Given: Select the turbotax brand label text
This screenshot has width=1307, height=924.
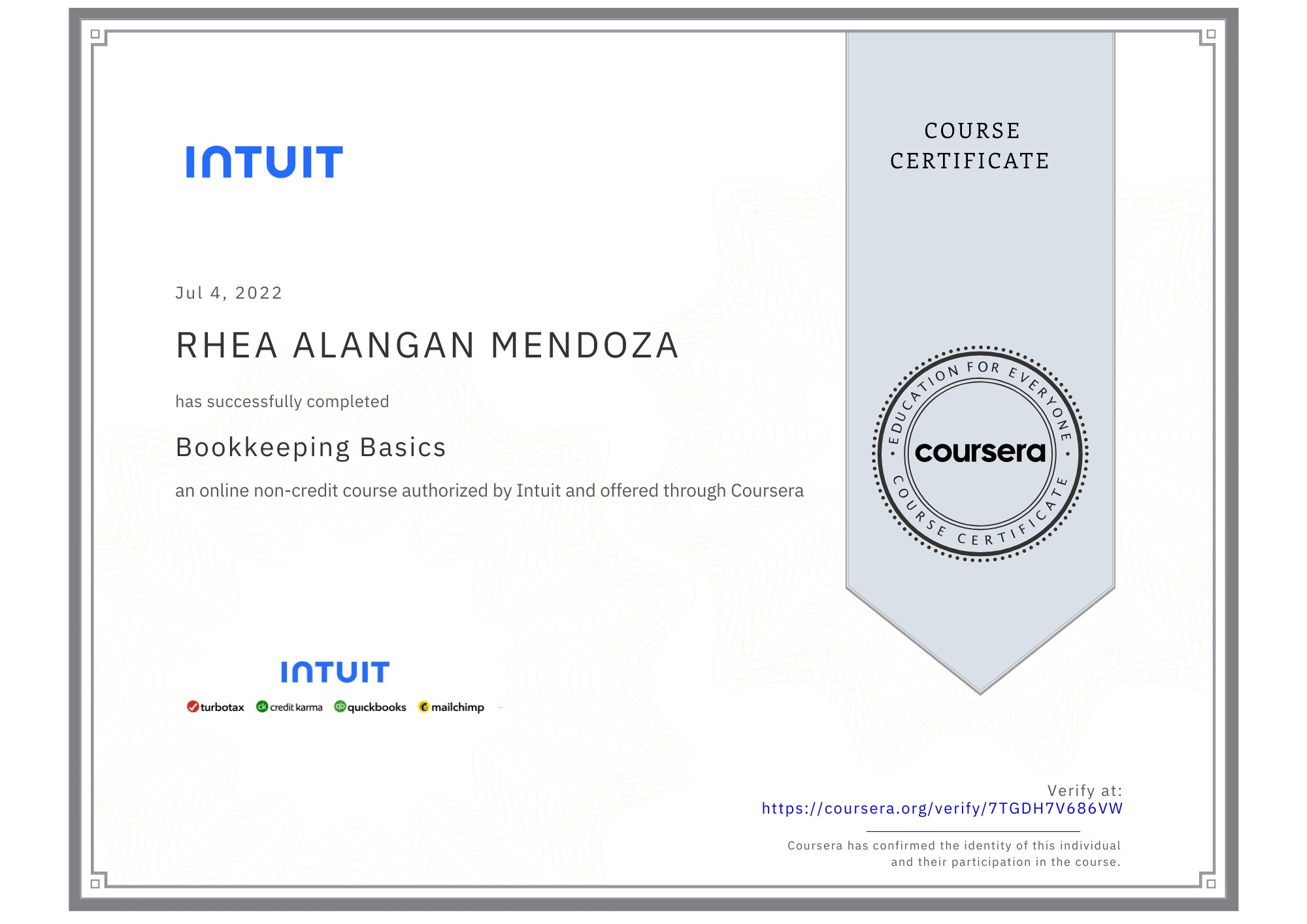Looking at the screenshot, I should pyautogui.click(x=222, y=706).
